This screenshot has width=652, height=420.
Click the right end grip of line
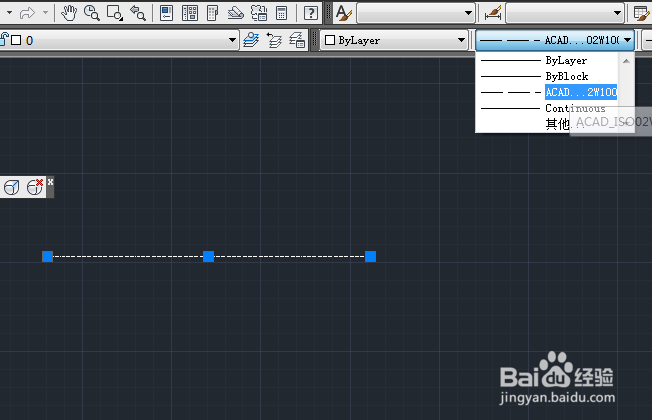[x=370, y=256]
